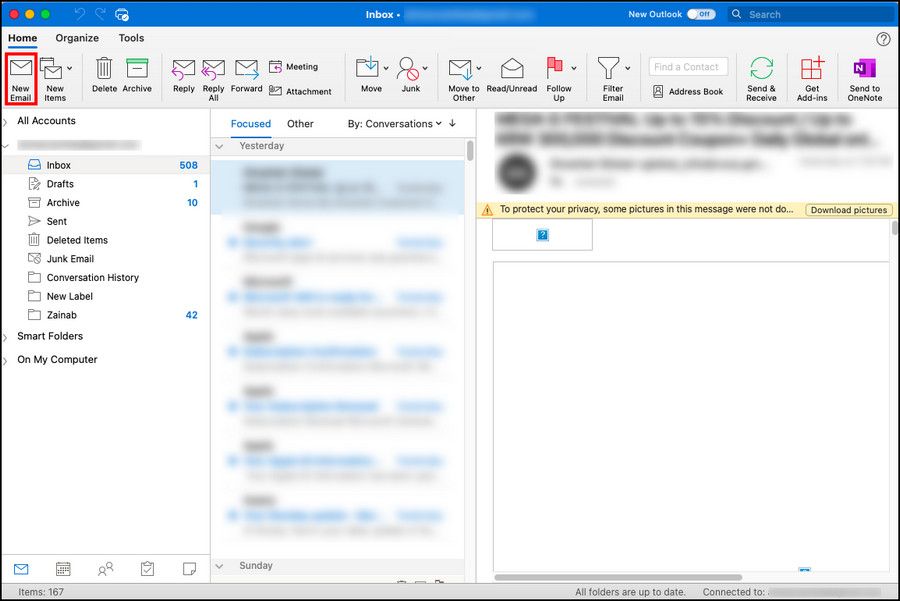
Task: Open the Move to Other dropdown arrow
Action: 479,68
